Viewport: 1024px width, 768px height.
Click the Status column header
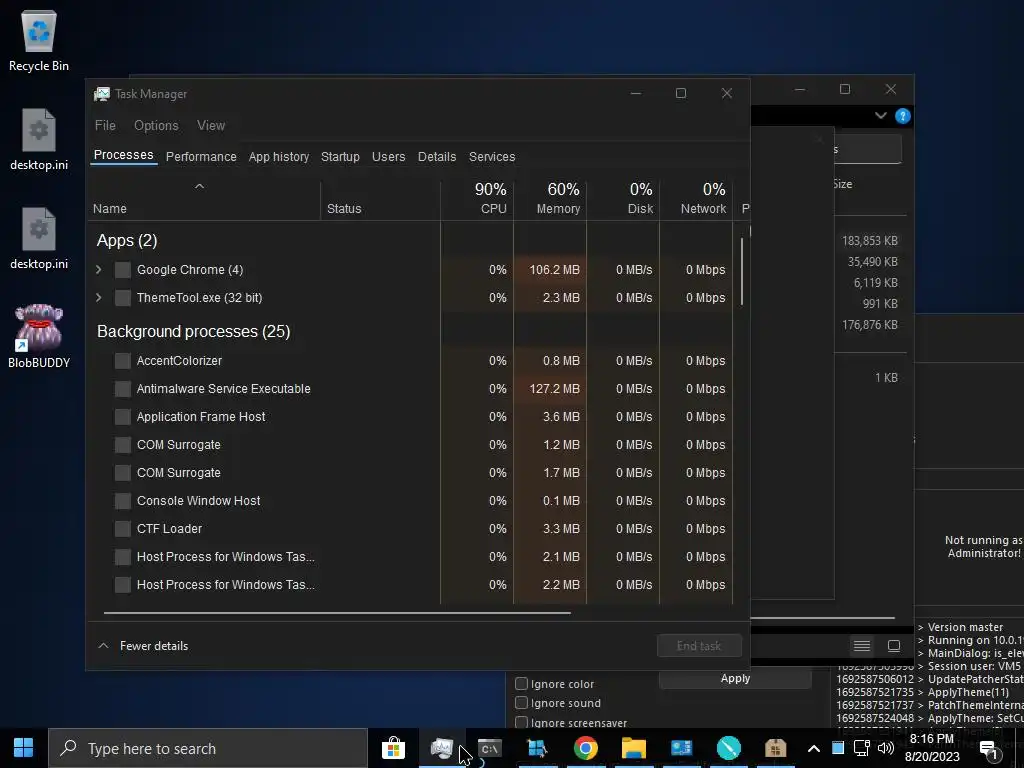[x=380, y=199]
